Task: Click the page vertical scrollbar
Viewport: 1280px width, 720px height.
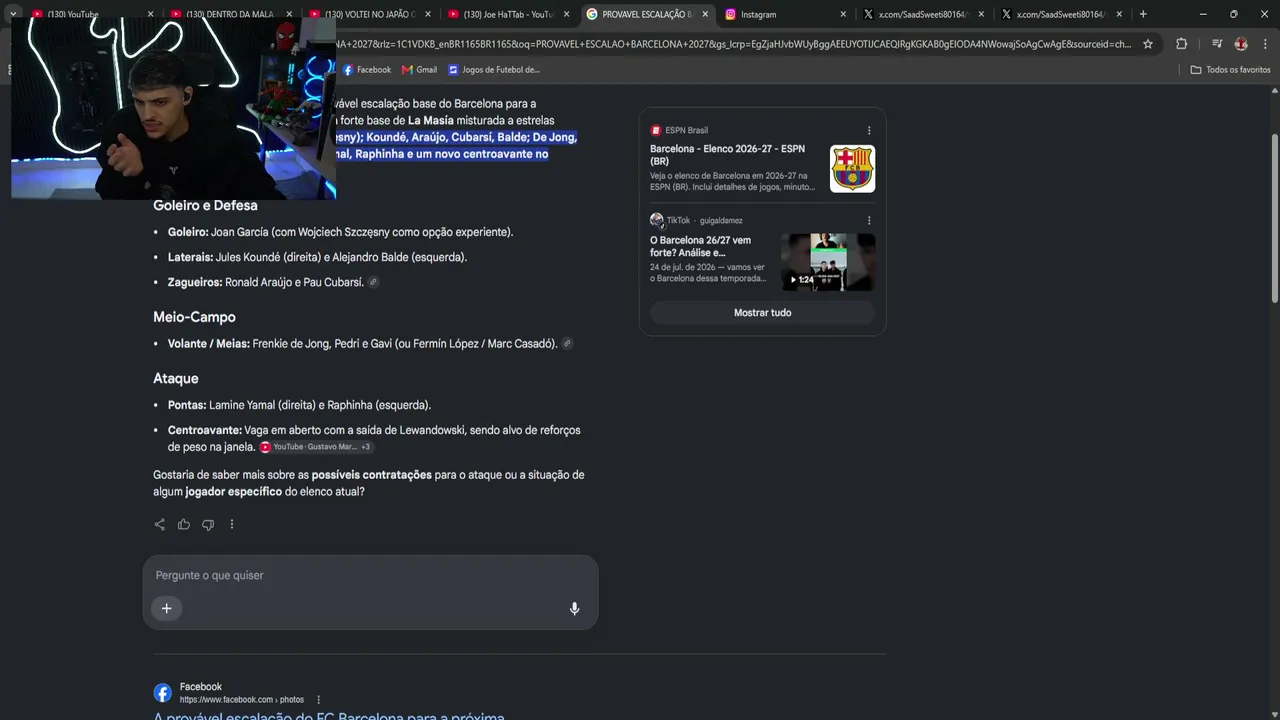Action: [1274, 220]
